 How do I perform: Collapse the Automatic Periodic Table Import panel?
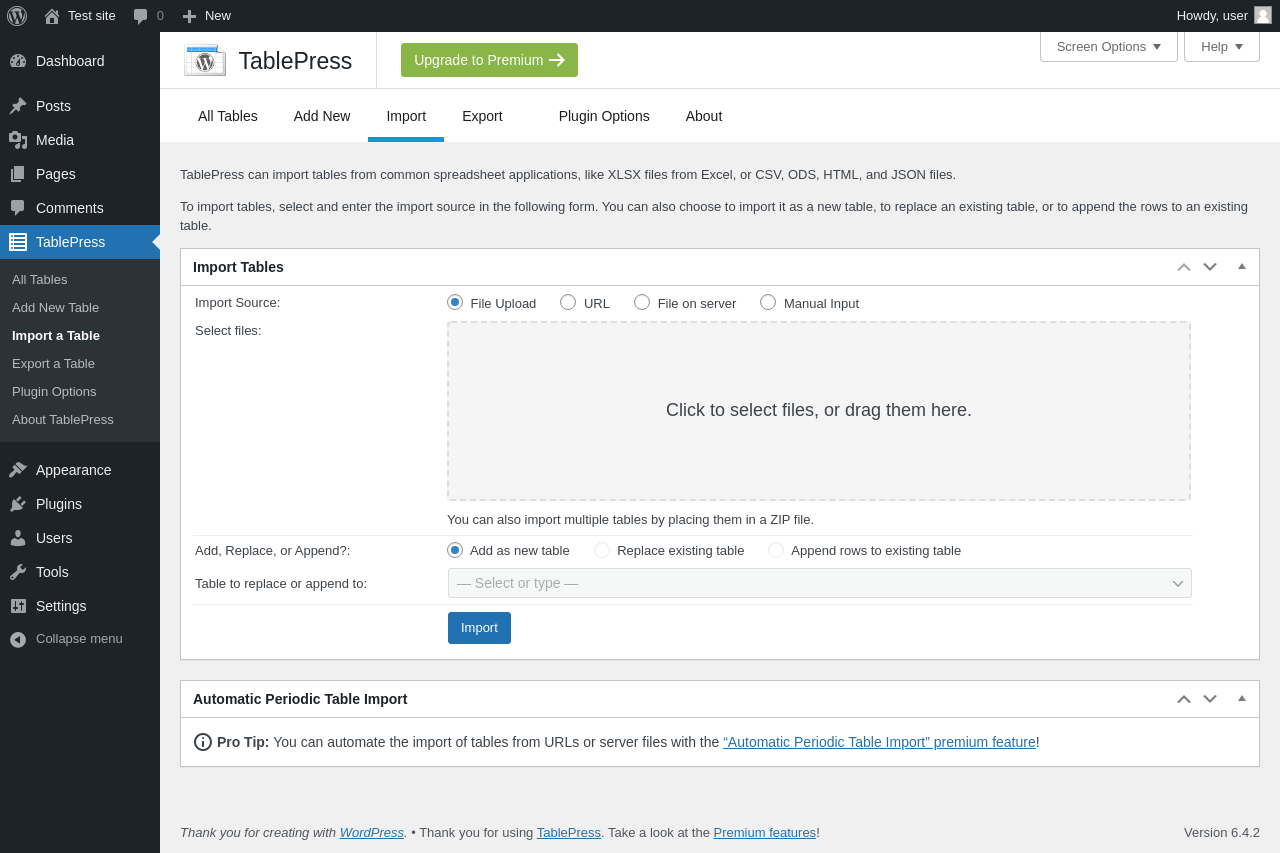click(x=1242, y=699)
